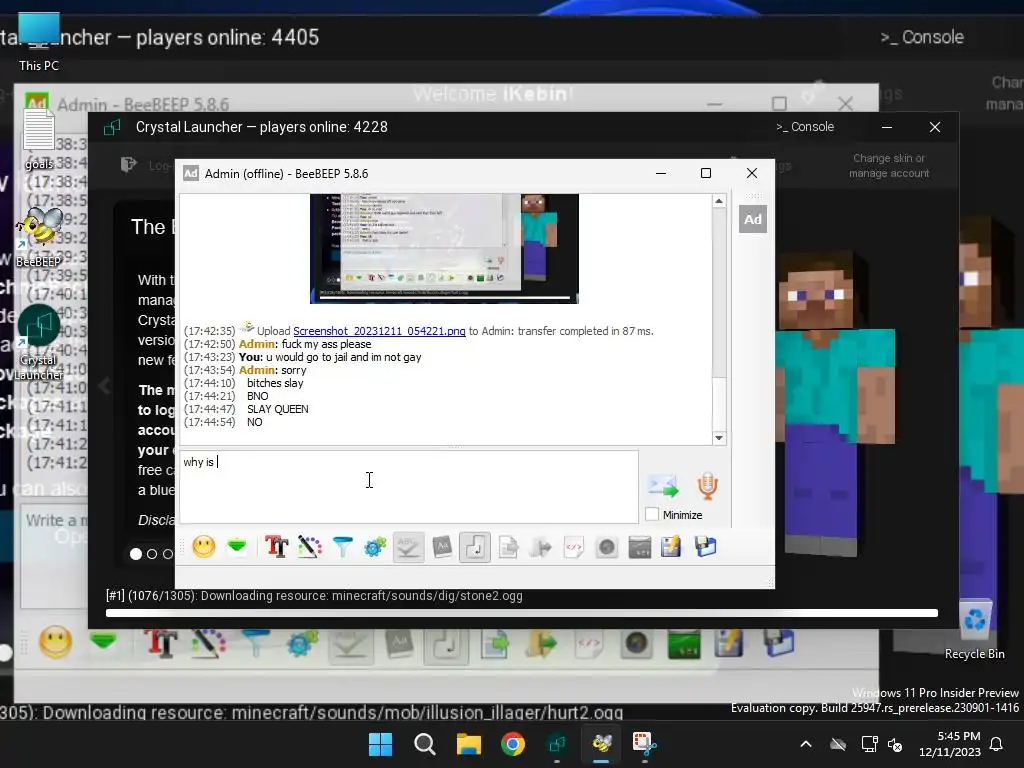Open Console in the front Crystal Launcher window

[805, 127]
